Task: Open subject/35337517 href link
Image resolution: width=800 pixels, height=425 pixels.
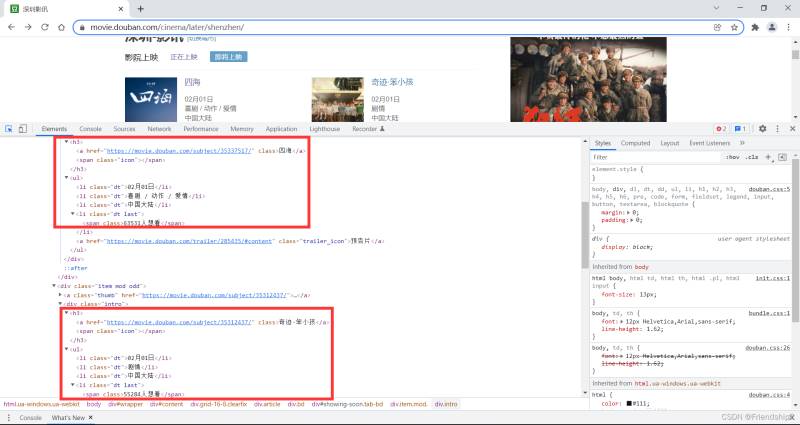Action: click(180, 151)
